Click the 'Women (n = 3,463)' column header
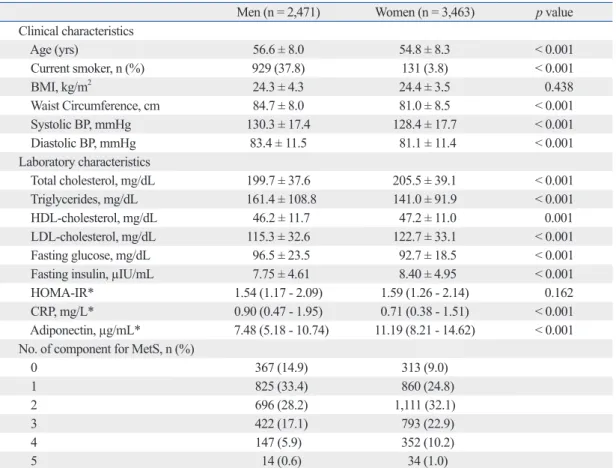 (x=425, y=12)
